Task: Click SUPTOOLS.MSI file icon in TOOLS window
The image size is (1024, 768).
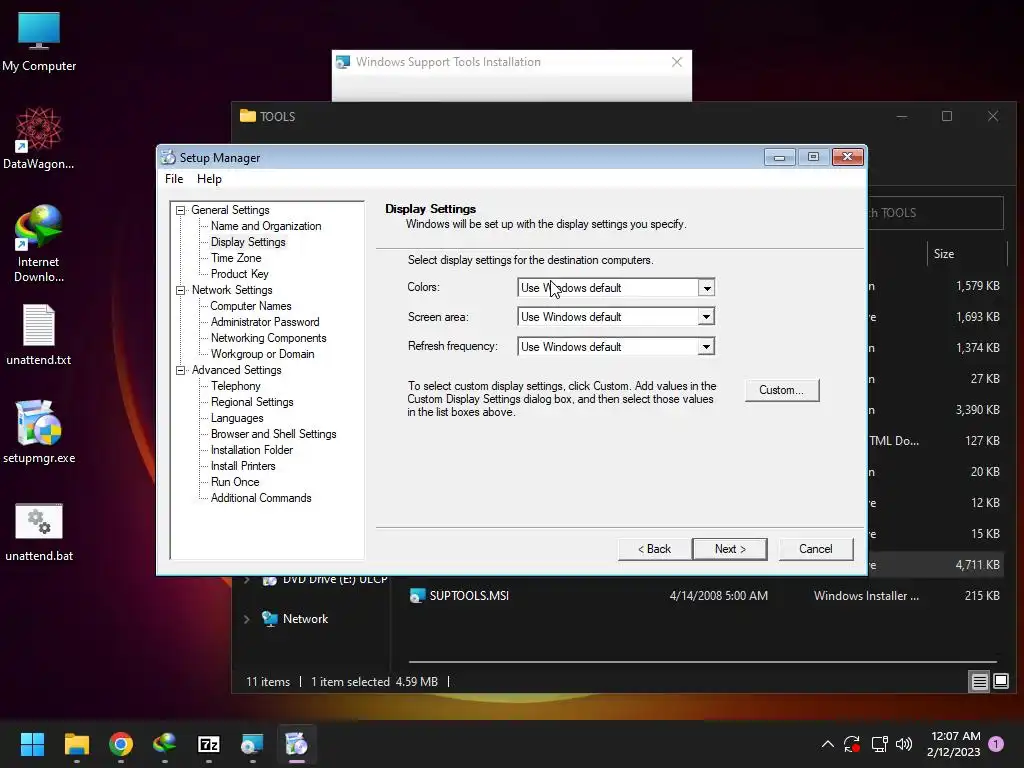Action: pyautogui.click(x=417, y=596)
